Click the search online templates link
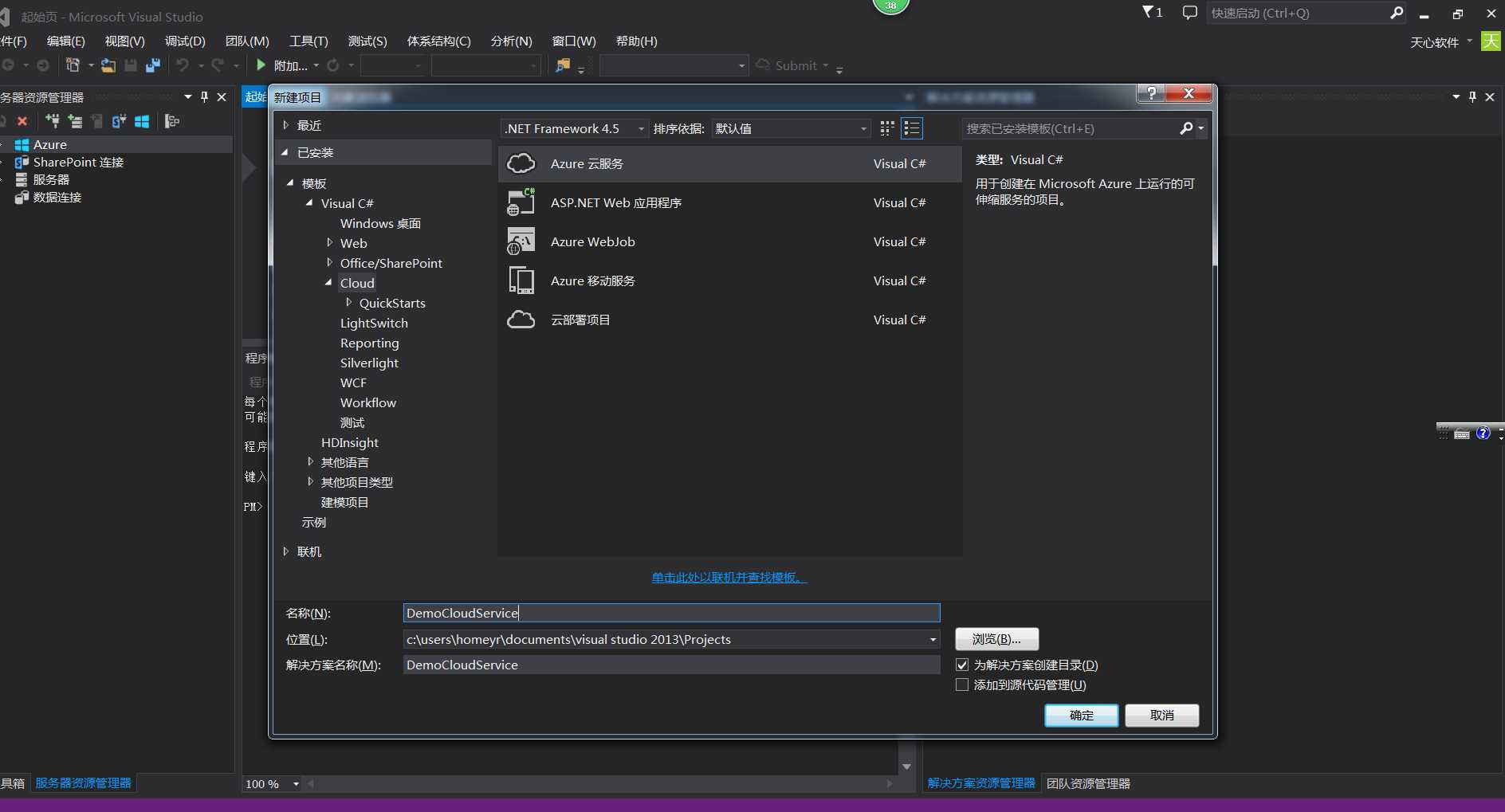 (729, 578)
